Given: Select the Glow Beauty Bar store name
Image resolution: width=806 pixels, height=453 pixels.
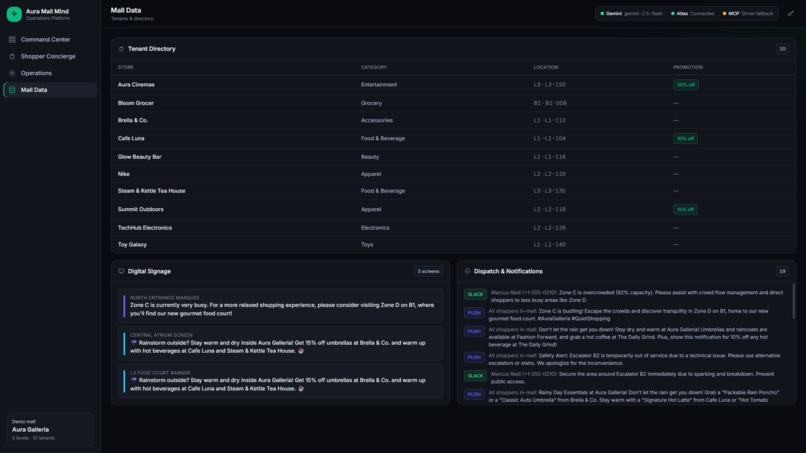Looking at the screenshot, I should coord(139,157).
